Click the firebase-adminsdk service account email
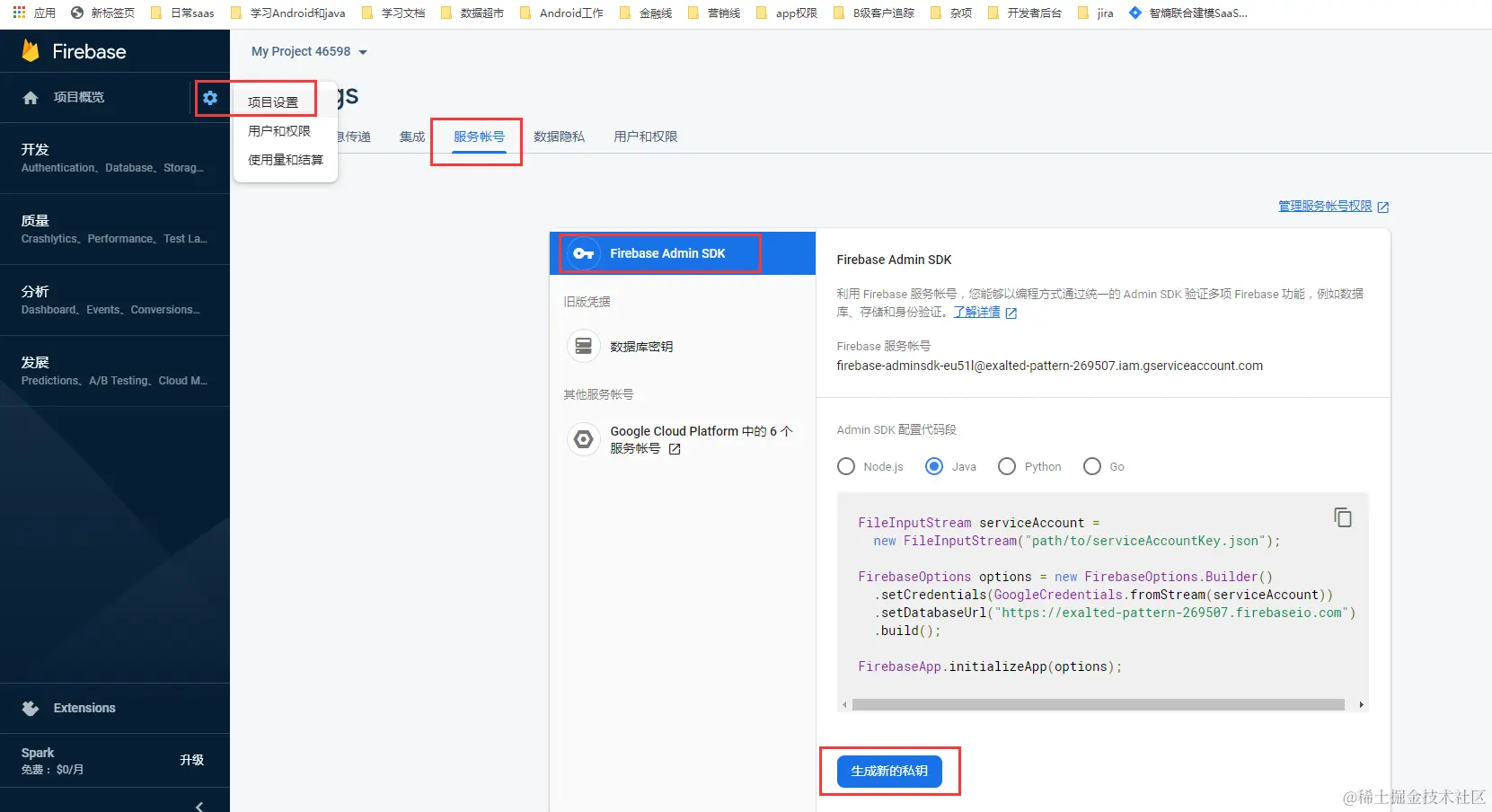This screenshot has width=1492, height=812. pyautogui.click(x=1049, y=366)
